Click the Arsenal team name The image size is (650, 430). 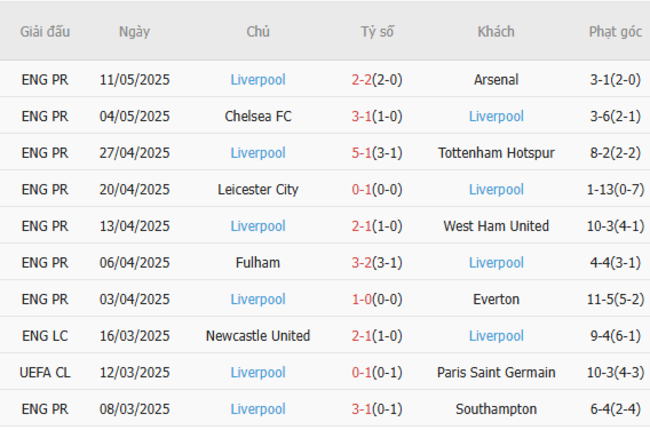coord(496,80)
